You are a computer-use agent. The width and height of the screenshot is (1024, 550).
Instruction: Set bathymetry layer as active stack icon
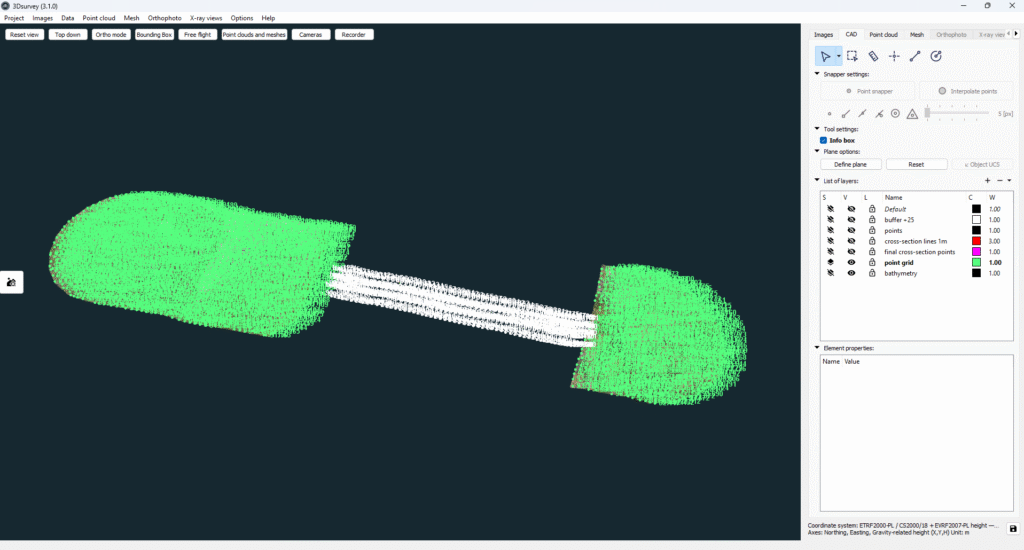[831, 273]
